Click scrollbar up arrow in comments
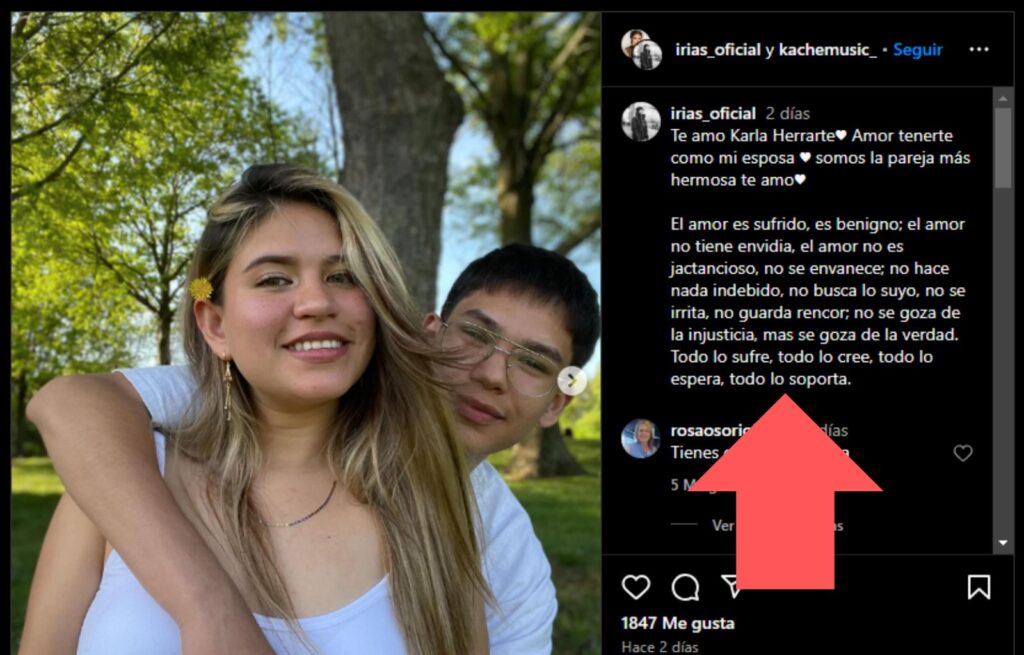This screenshot has width=1024, height=655. point(1002,98)
